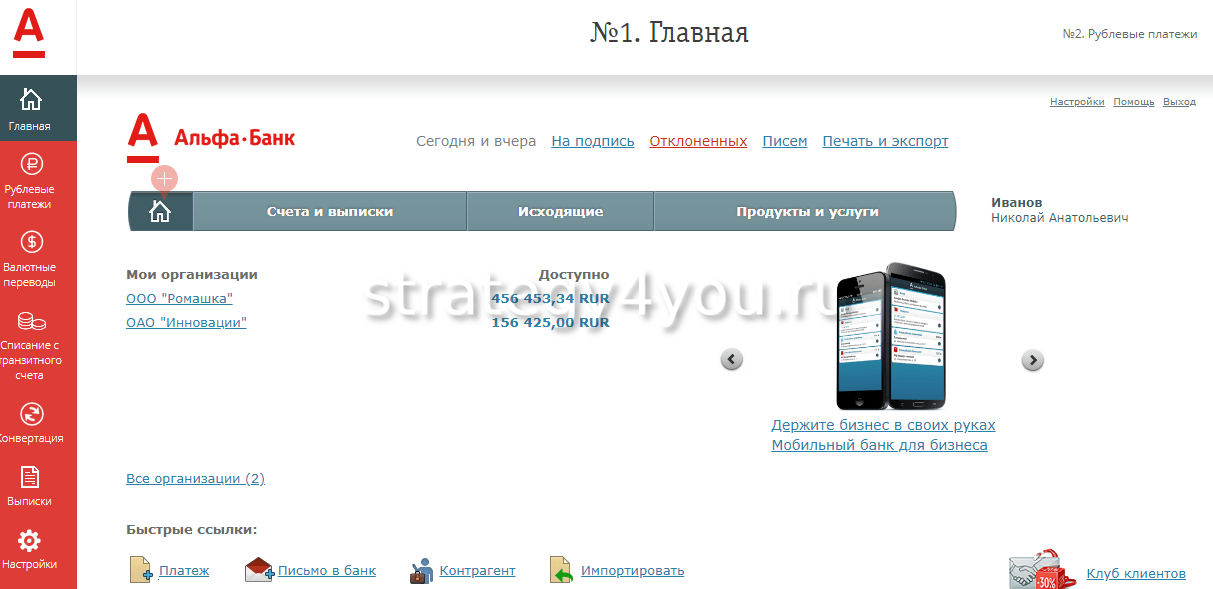Select Списание с транзитного счета coins icon
The image size is (1213, 589).
[31, 321]
